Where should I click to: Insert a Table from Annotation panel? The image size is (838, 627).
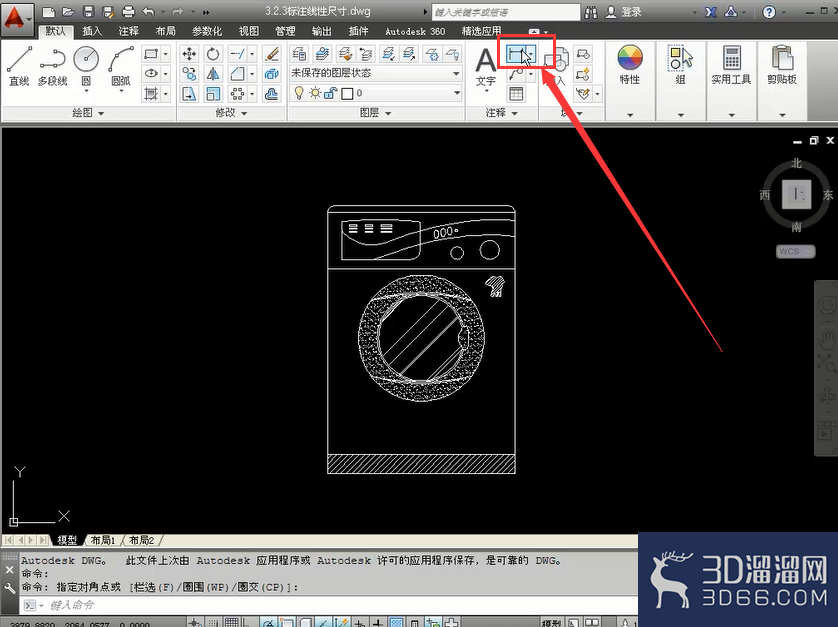(x=516, y=94)
